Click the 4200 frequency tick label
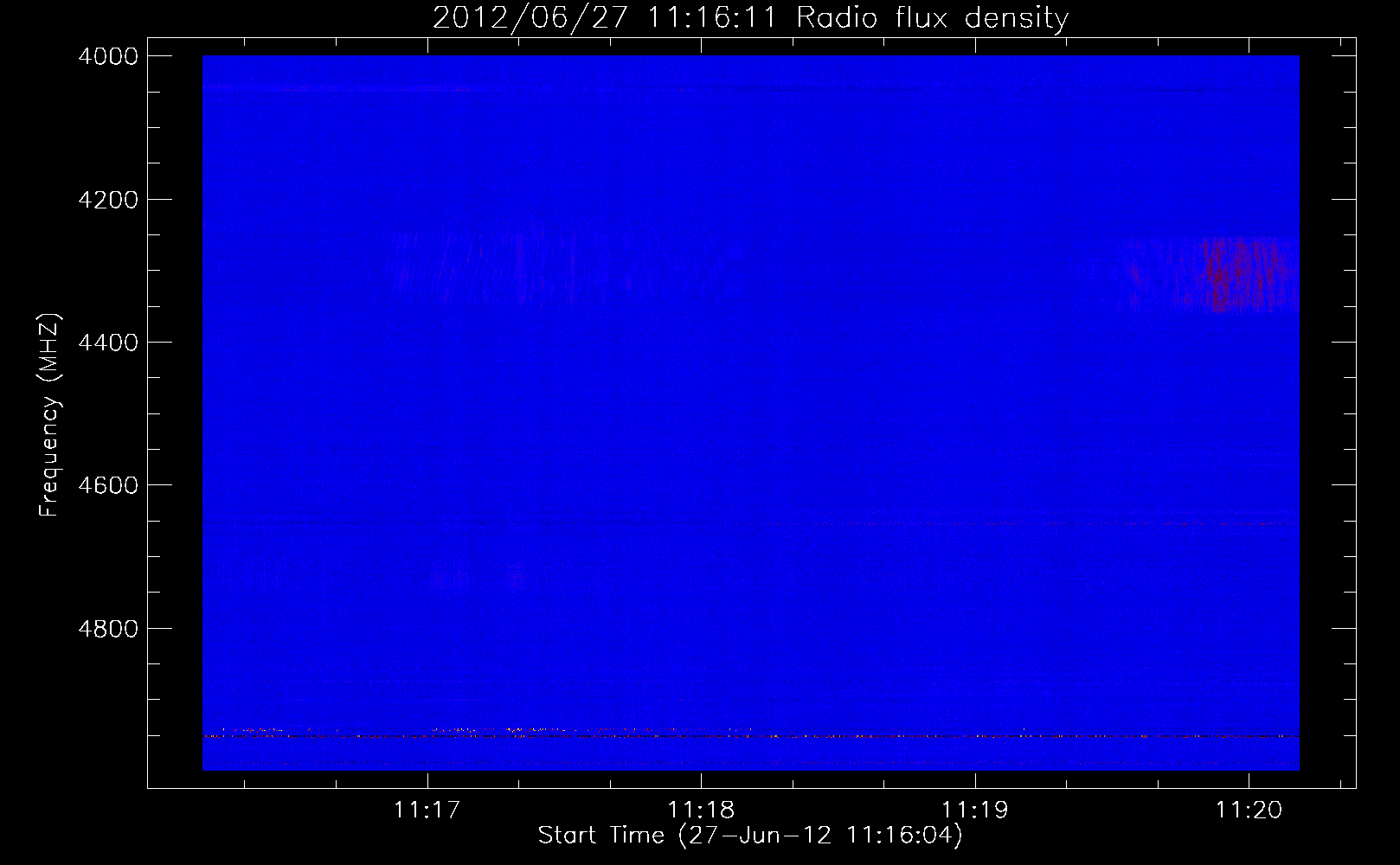 (108, 200)
